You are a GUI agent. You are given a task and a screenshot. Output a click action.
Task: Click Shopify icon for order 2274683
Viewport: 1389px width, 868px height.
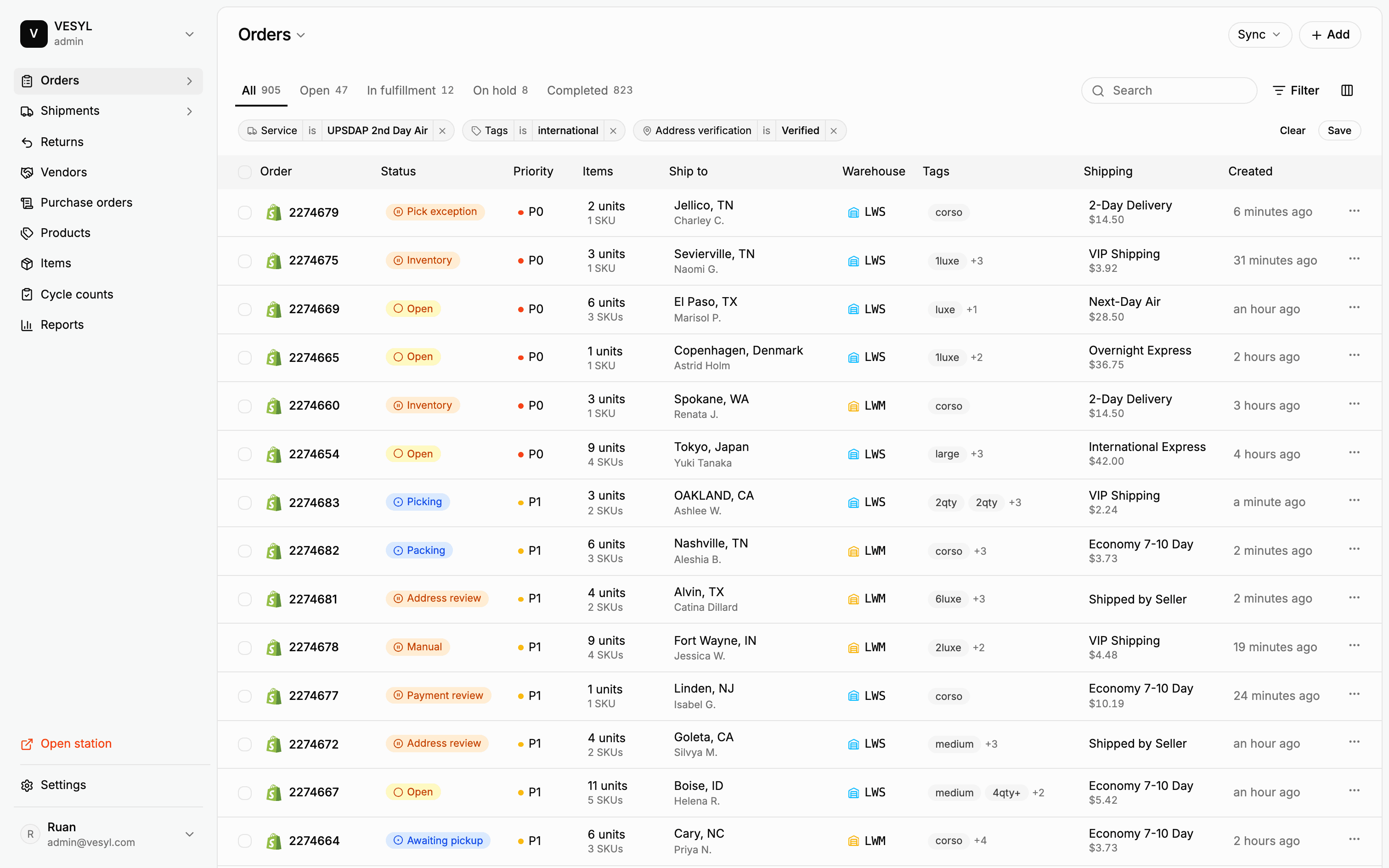point(274,503)
